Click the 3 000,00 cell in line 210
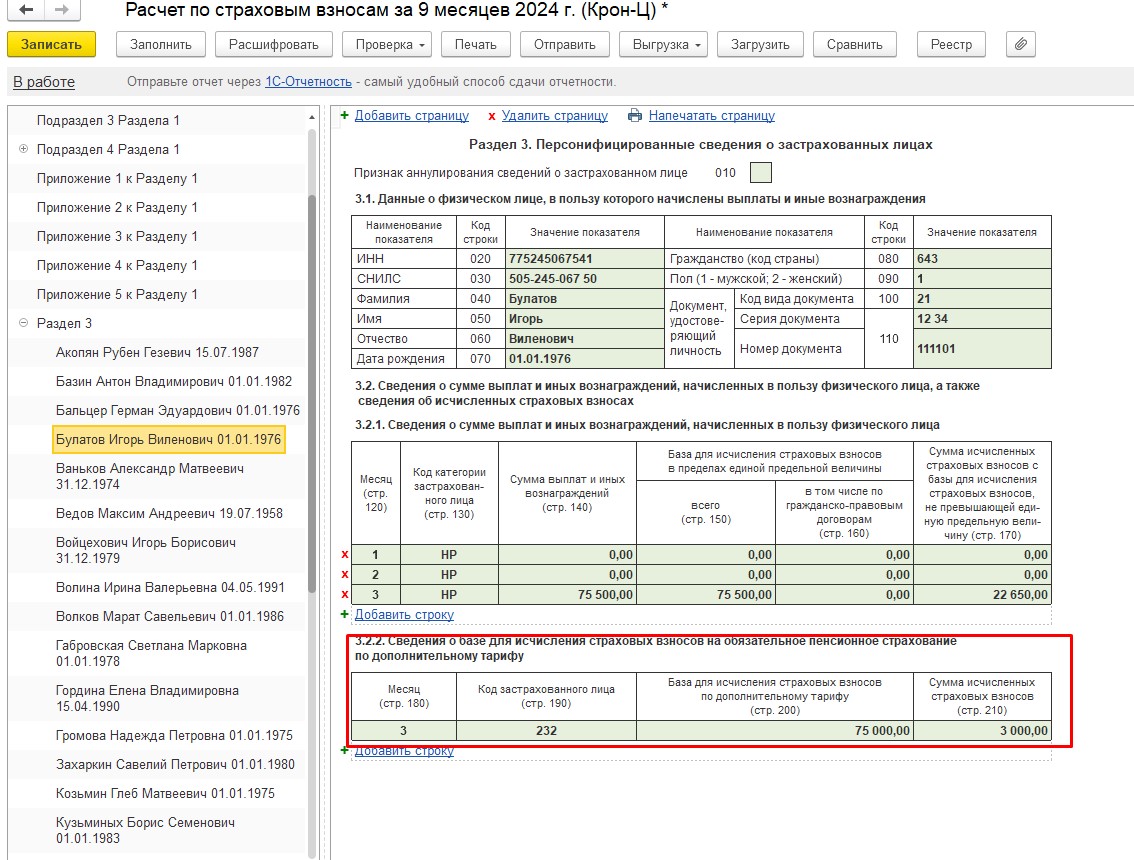The image size is (1134, 860). click(982, 731)
